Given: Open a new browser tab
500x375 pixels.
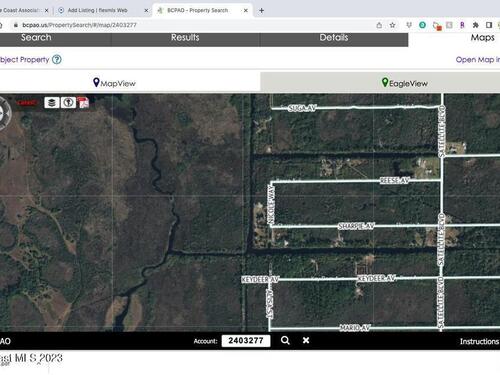Looking at the screenshot, I should coord(262,11).
